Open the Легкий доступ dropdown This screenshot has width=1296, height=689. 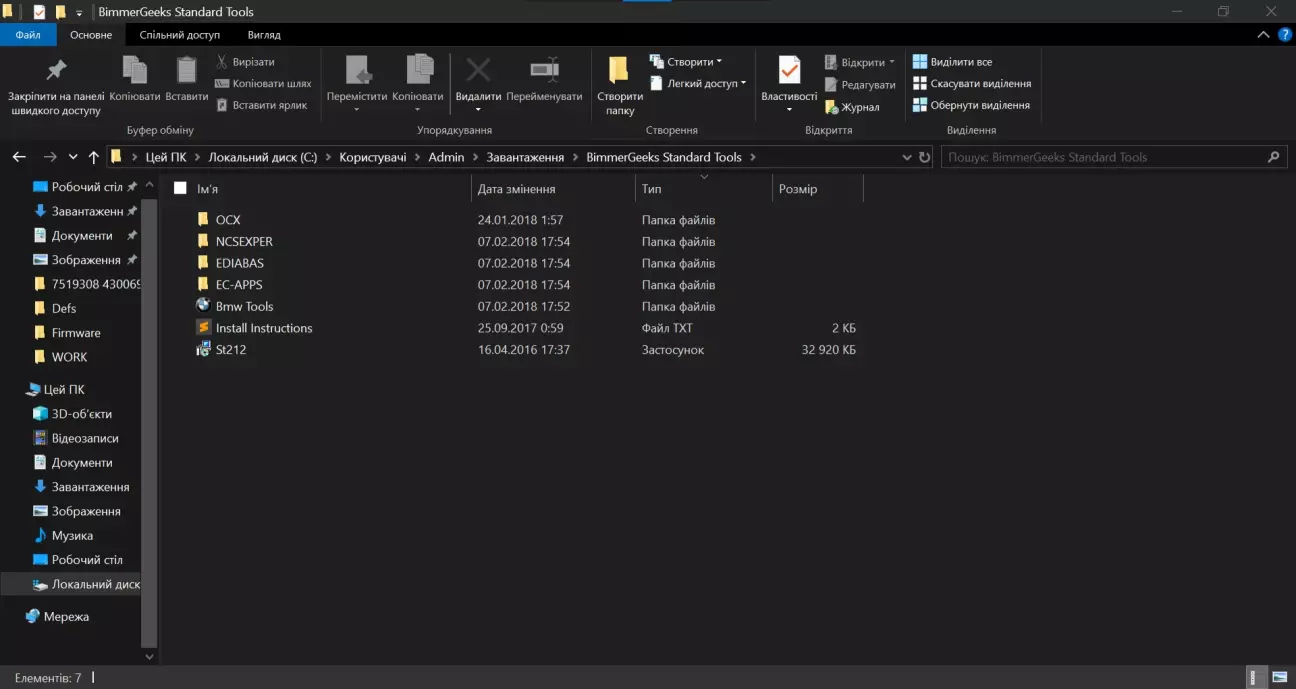click(x=697, y=84)
